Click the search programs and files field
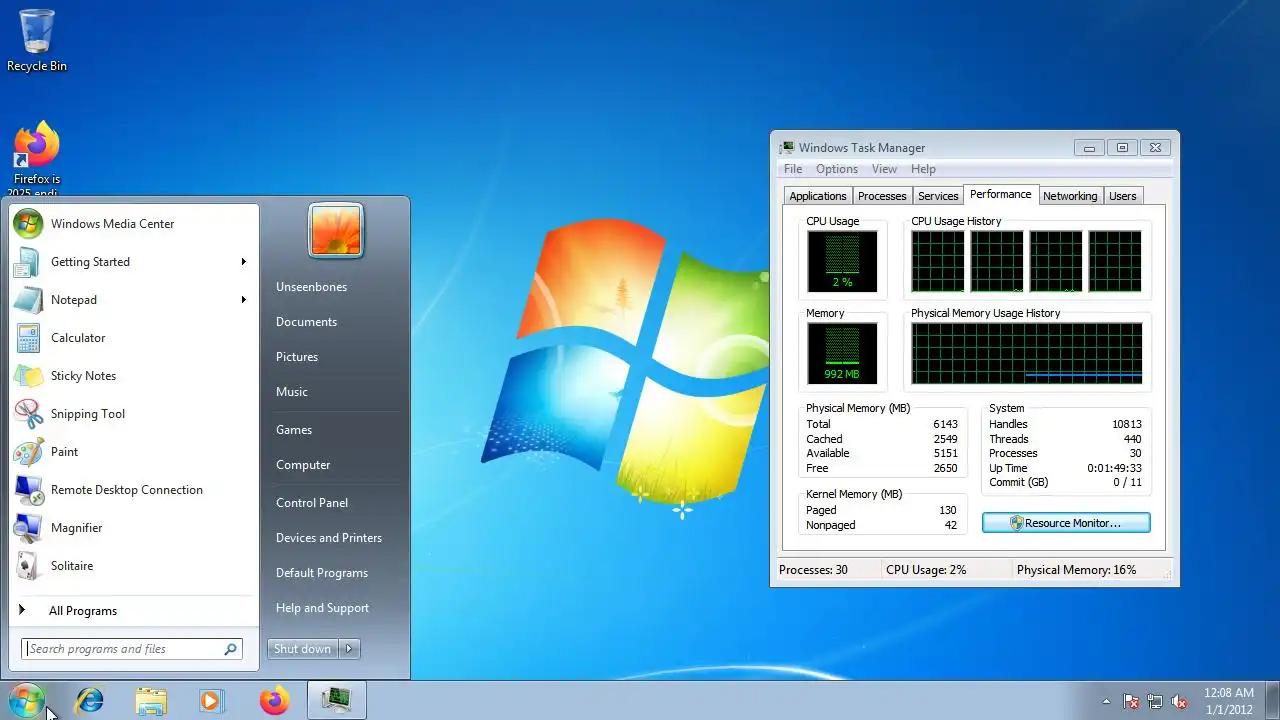The image size is (1280, 720). click(132, 649)
